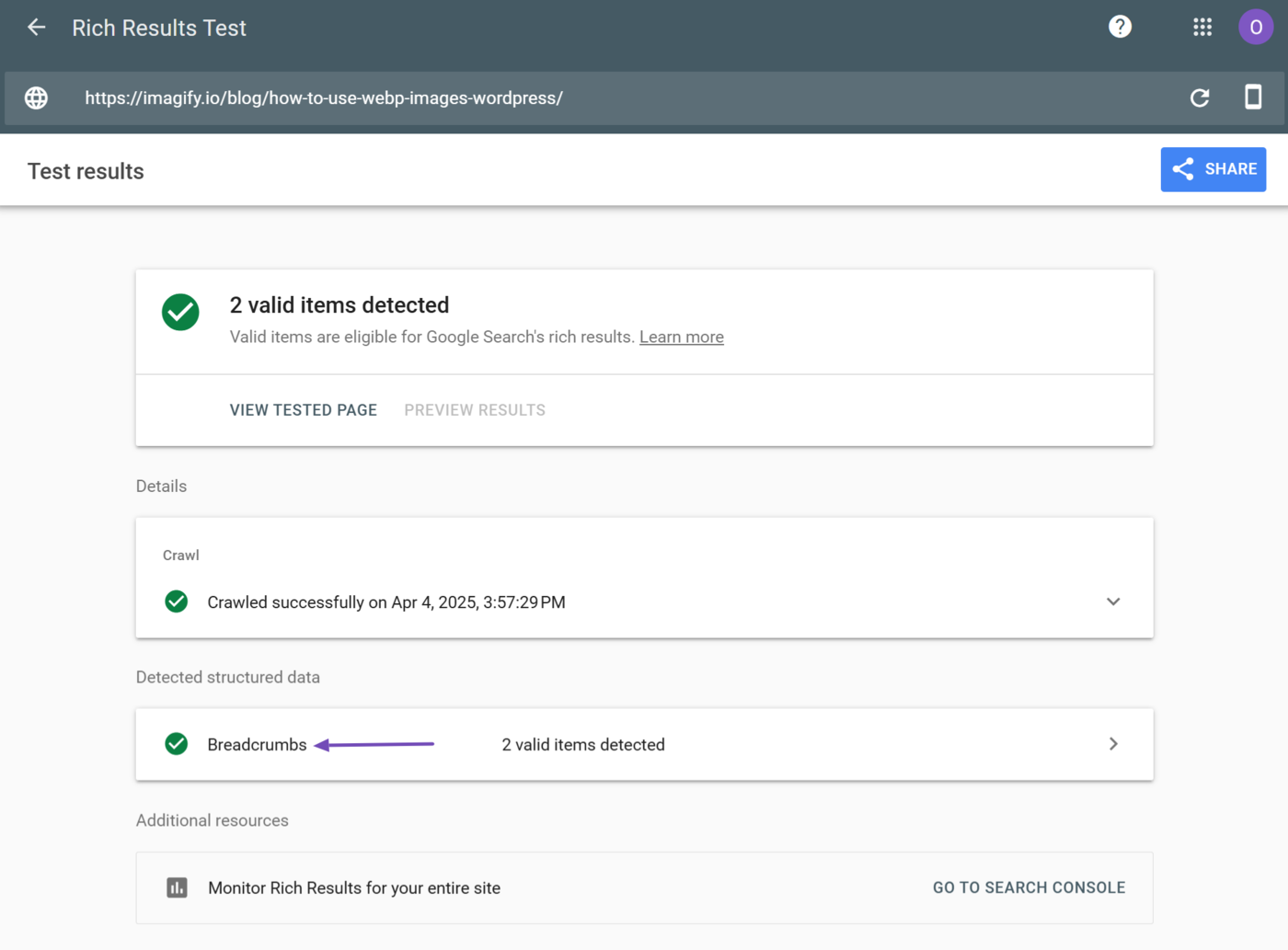Viewport: 1288px width, 950px height.
Task: Open the Google apps grid
Action: [x=1202, y=28]
